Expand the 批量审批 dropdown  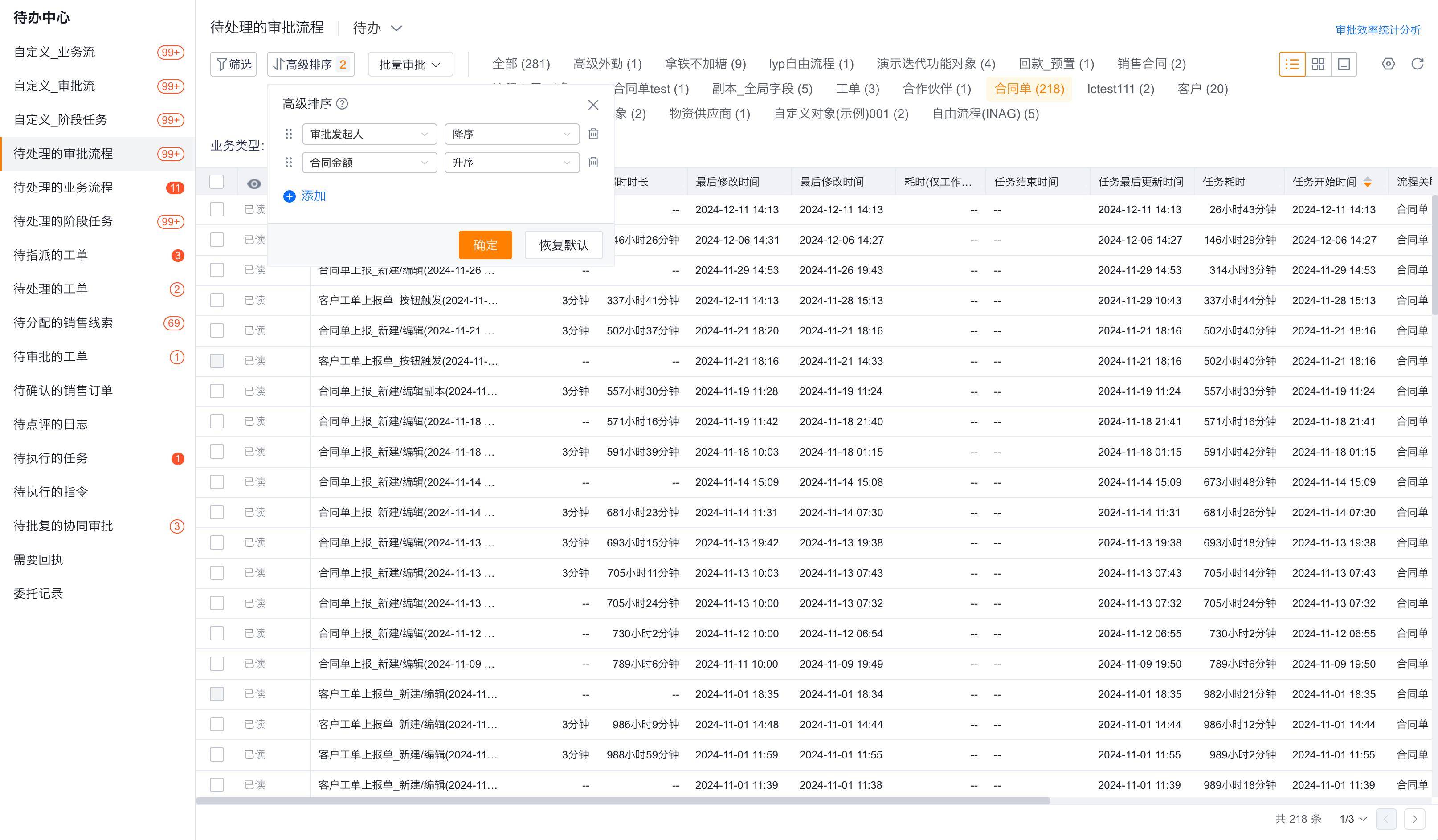[x=410, y=65]
